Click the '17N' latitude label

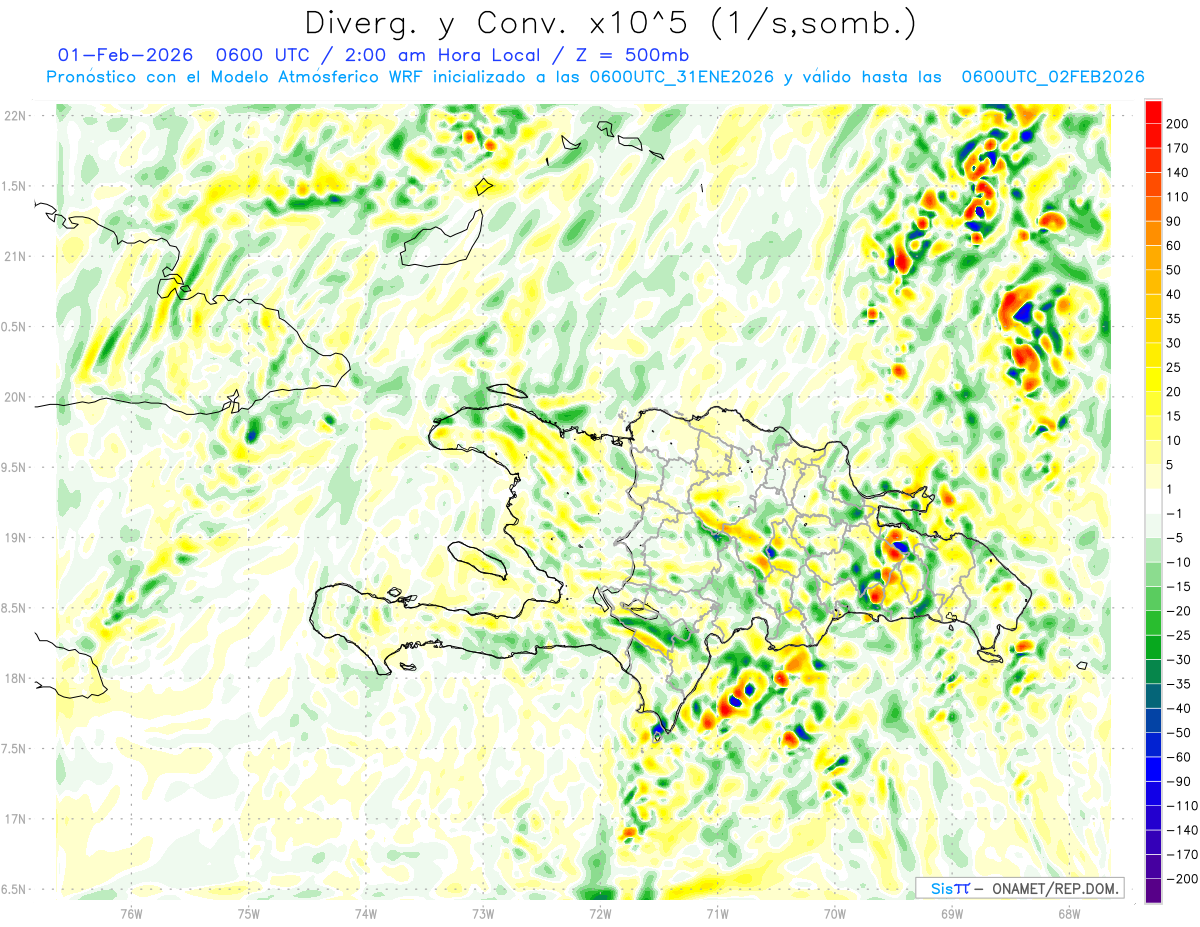click(x=14, y=819)
